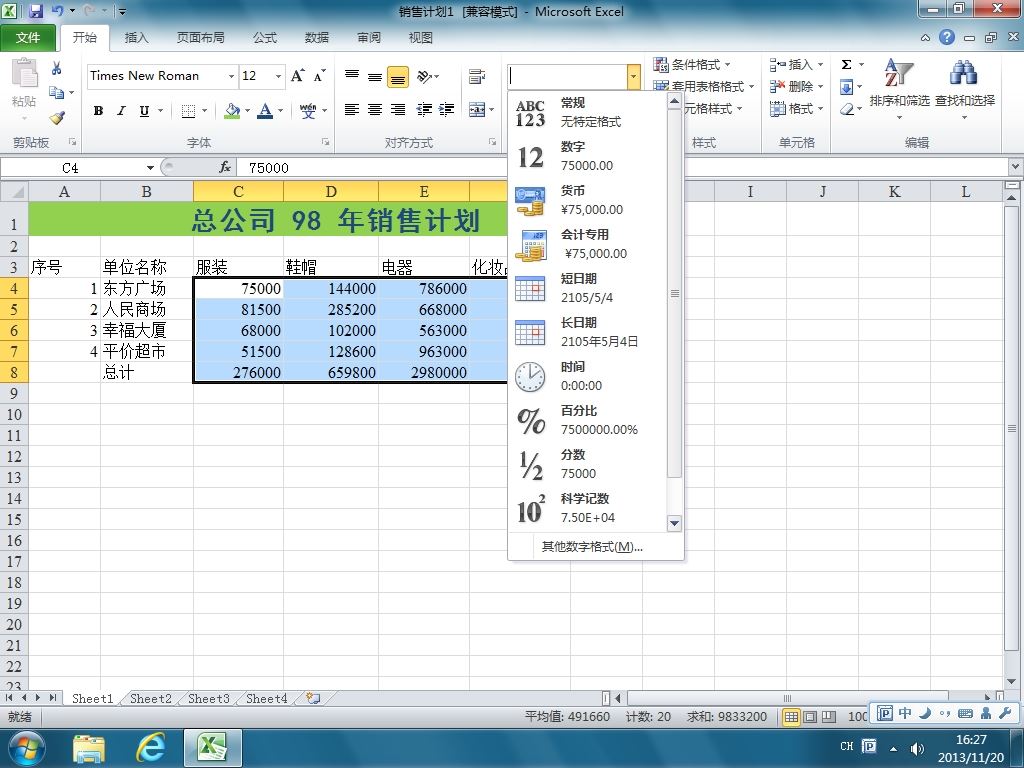Open the font color dropdown arrow
Screen dimensions: 1024x768
tap(280, 111)
